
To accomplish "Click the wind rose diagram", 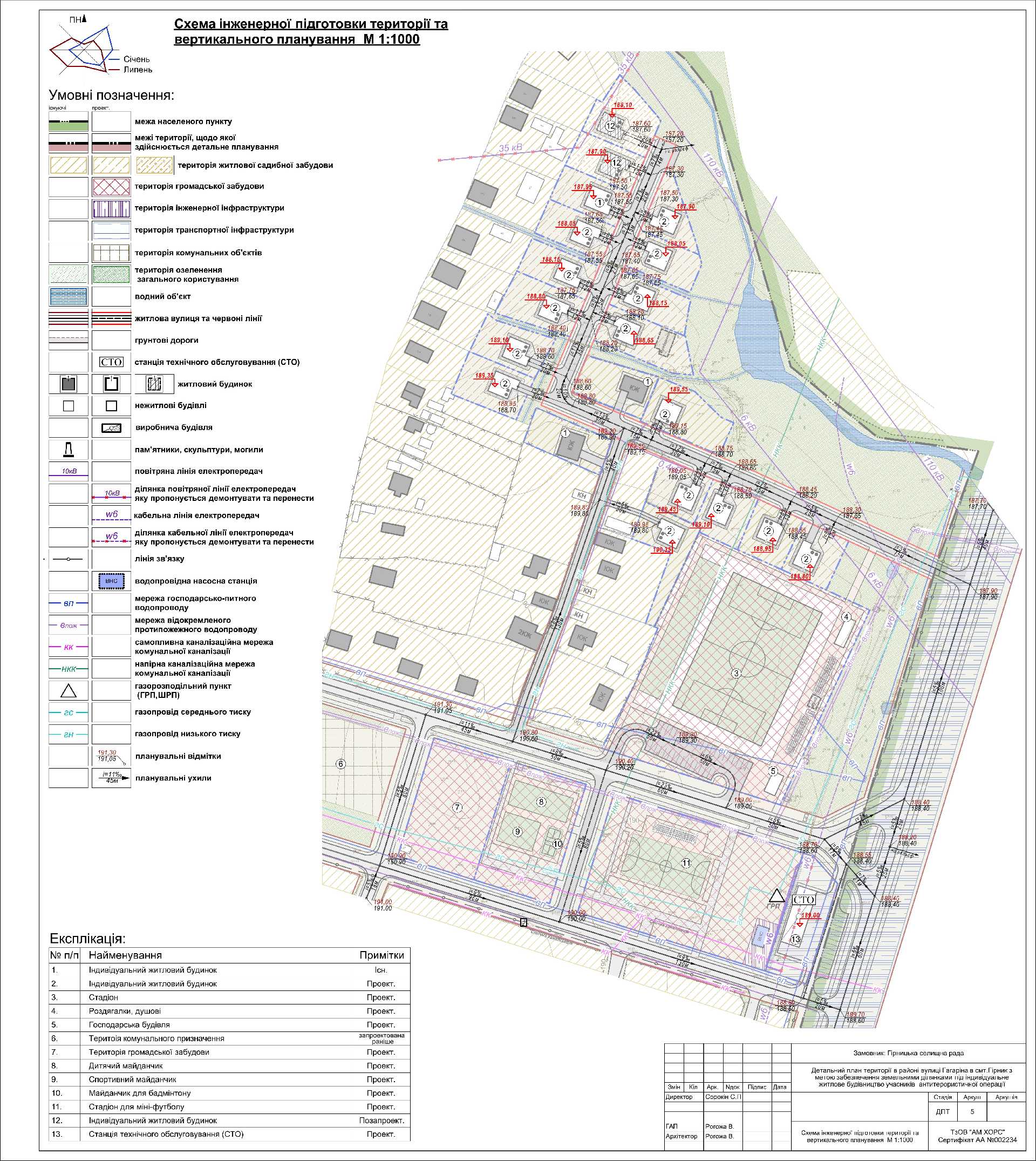I will coord(84,50).
